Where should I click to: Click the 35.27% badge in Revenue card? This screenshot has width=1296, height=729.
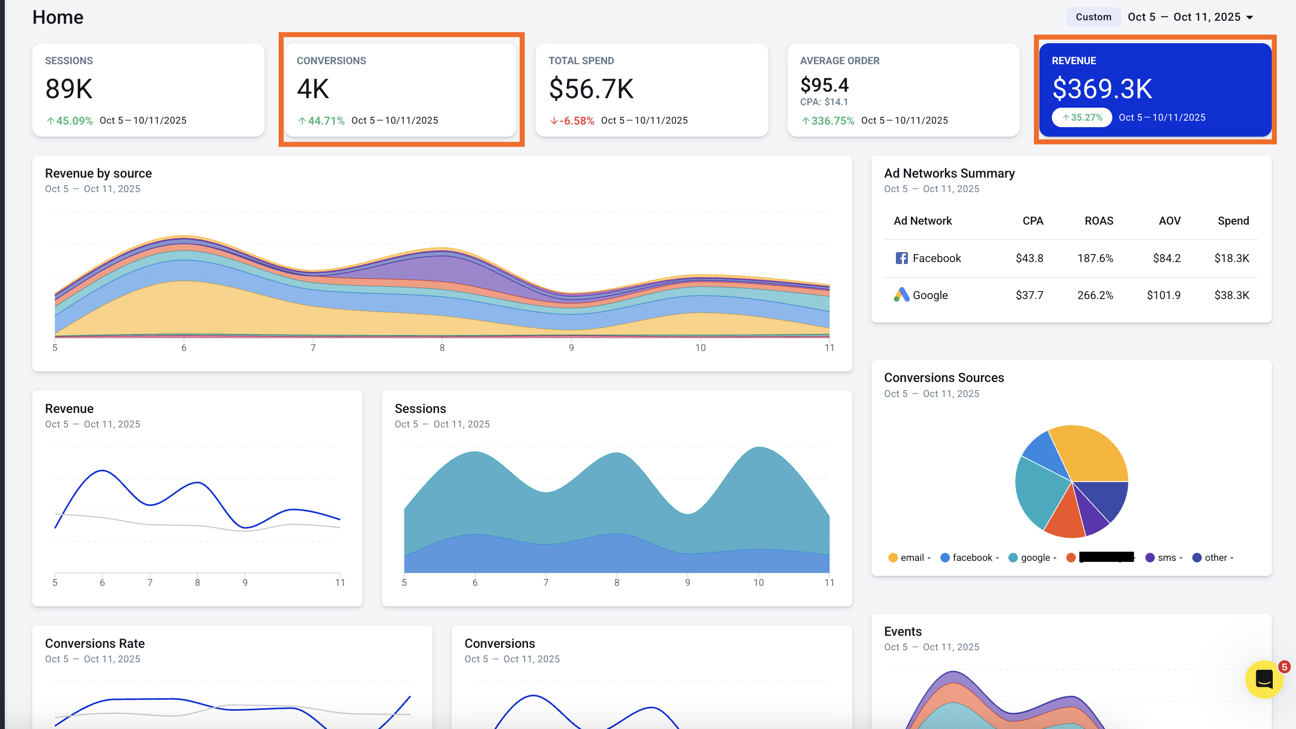coord(1082,117)
